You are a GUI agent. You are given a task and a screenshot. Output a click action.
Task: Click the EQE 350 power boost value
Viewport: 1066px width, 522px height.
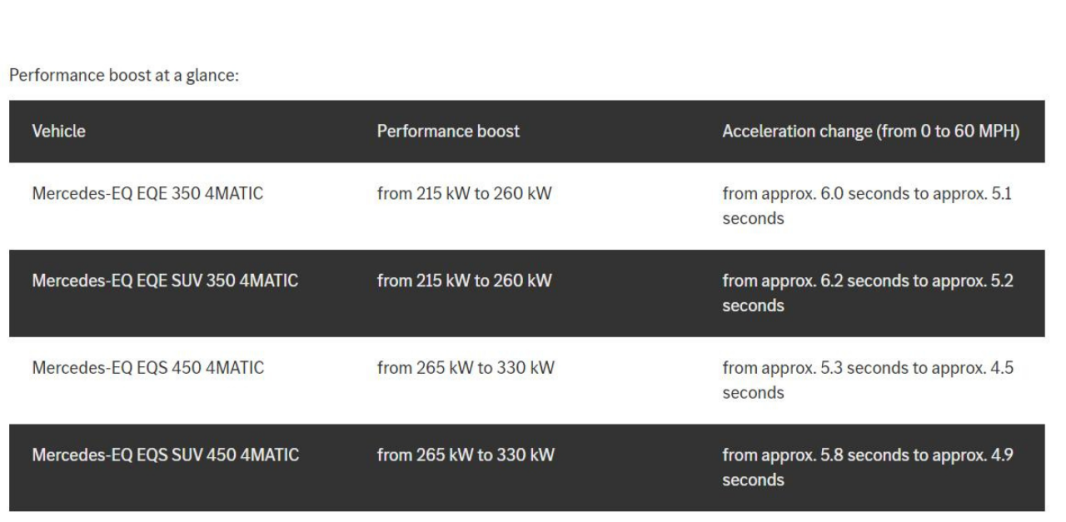[x=464, y=194]
